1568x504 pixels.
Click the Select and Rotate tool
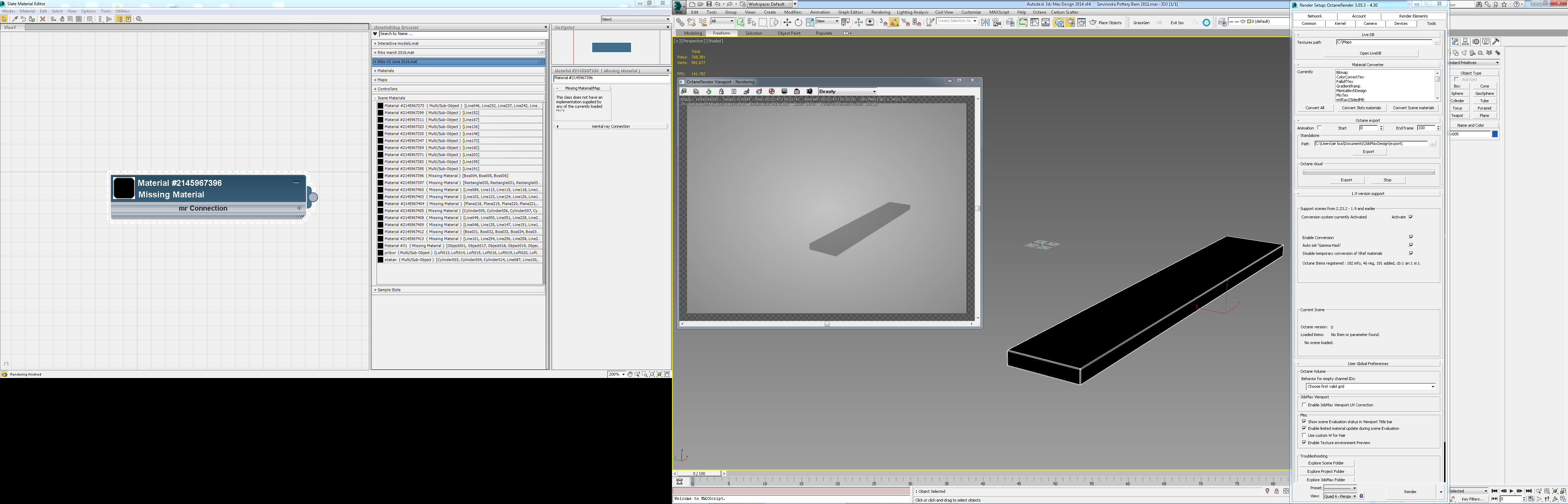[798, 22]
